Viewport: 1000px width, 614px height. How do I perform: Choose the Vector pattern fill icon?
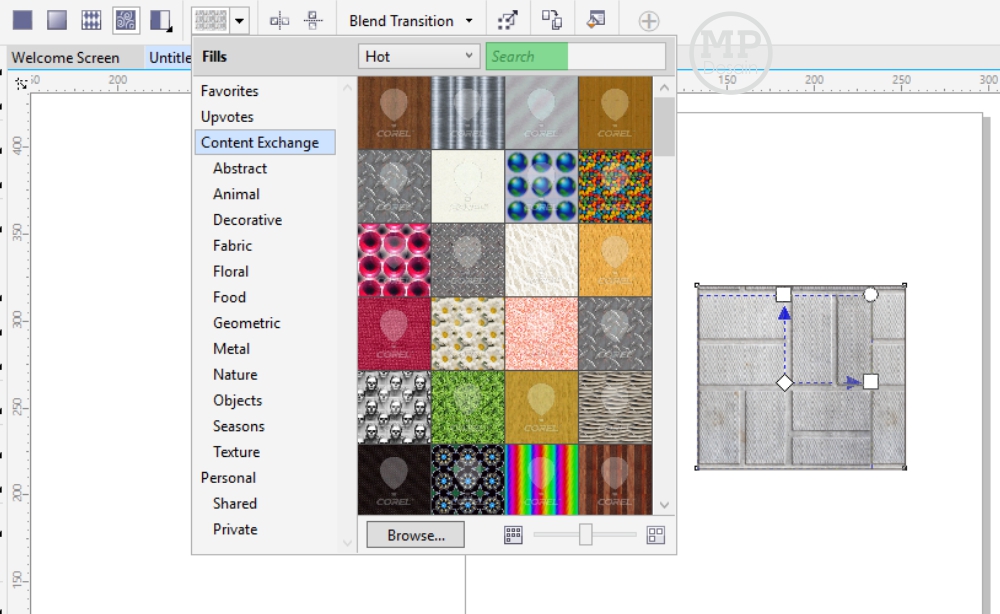click(127, 18)
